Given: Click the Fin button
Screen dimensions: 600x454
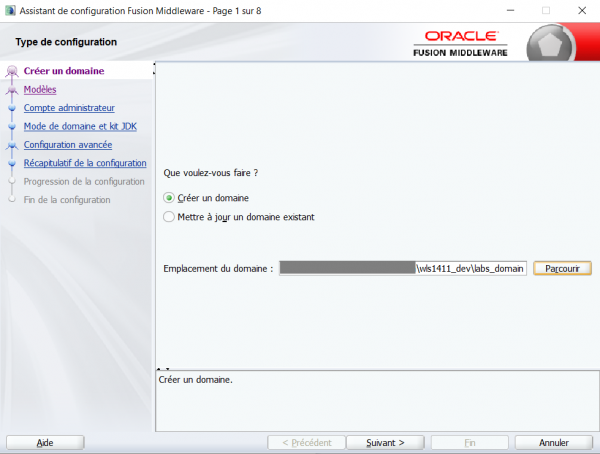Looking at the screenshot, I should (470, 443).
